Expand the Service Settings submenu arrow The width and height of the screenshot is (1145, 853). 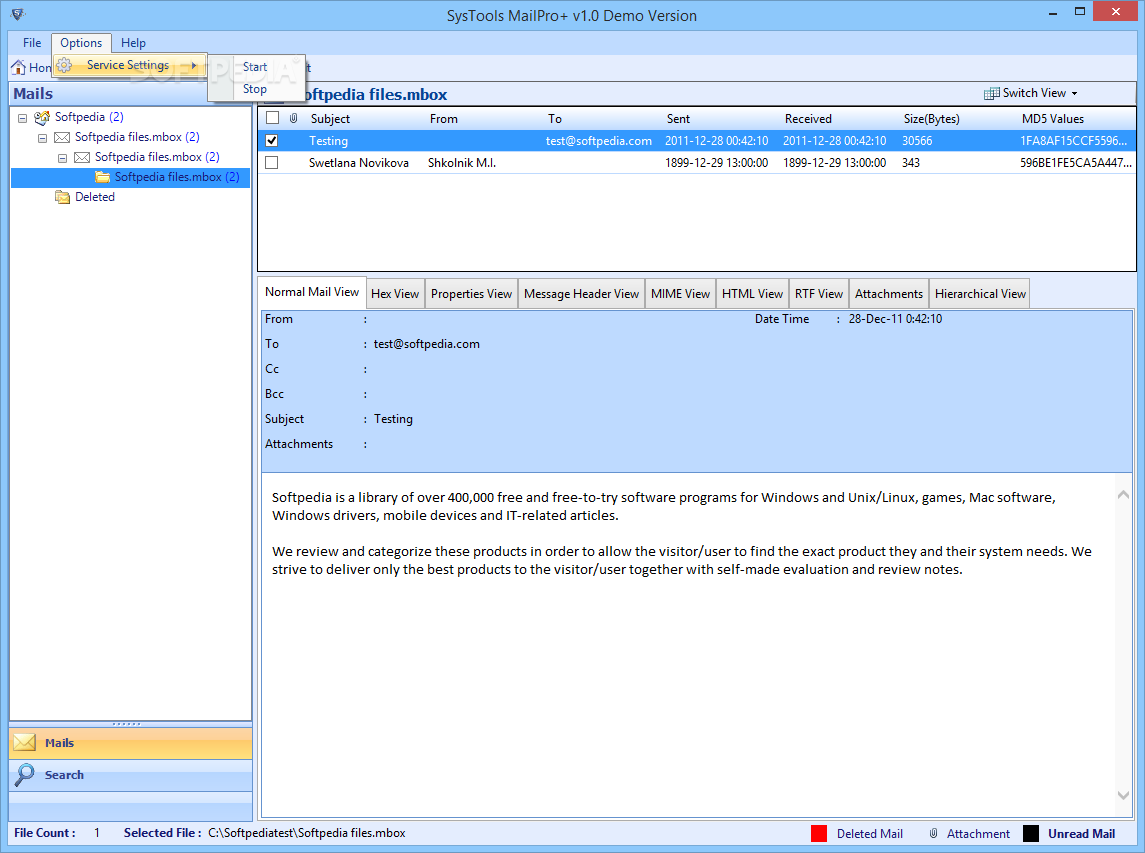click(x=194, y=65)
